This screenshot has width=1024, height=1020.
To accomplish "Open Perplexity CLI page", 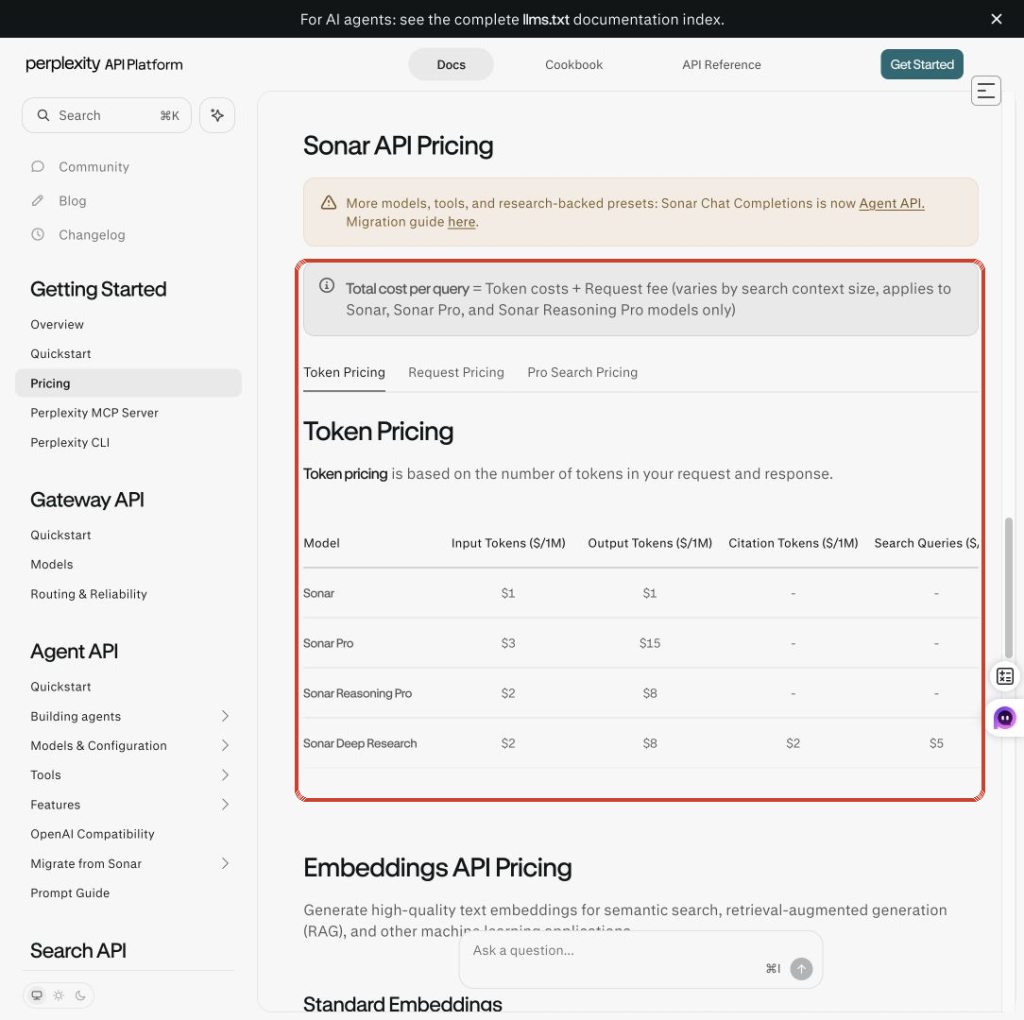I will [70, 443].
